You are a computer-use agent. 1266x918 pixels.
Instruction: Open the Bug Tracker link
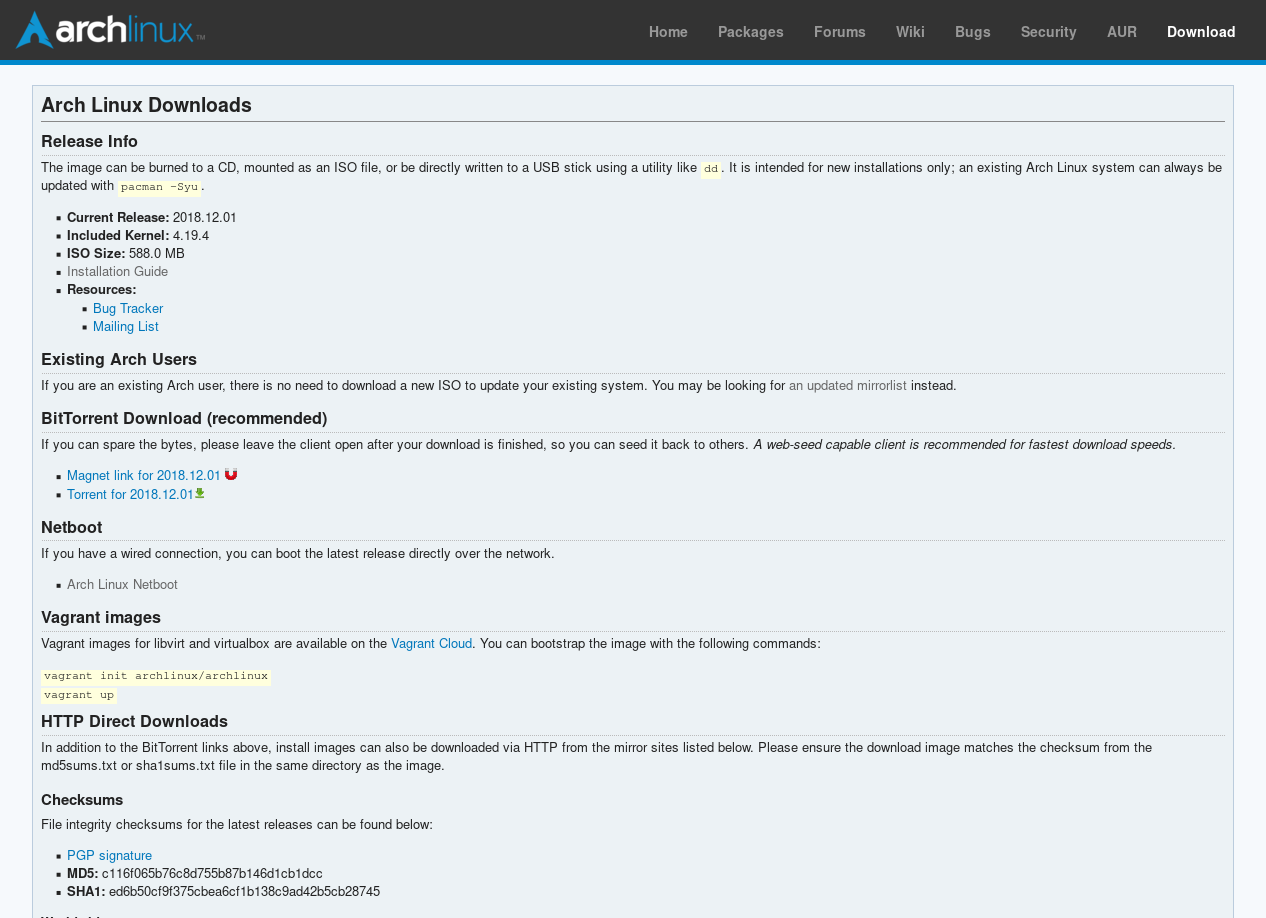pos(128,309)
